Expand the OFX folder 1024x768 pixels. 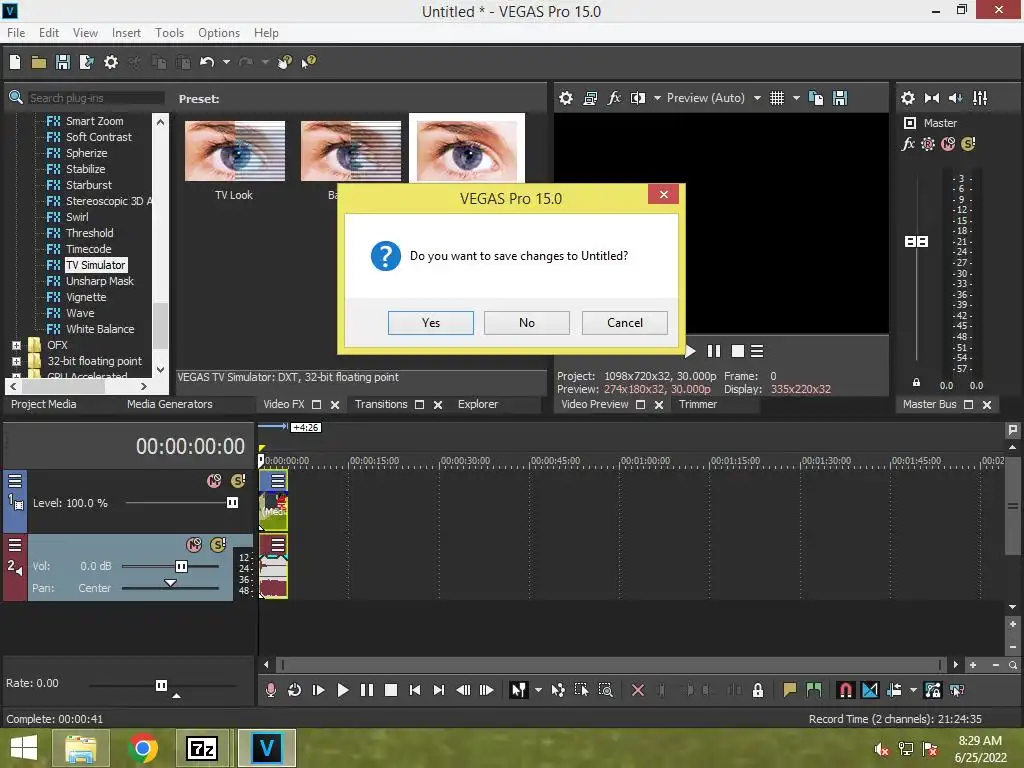[x=16, y=345]
